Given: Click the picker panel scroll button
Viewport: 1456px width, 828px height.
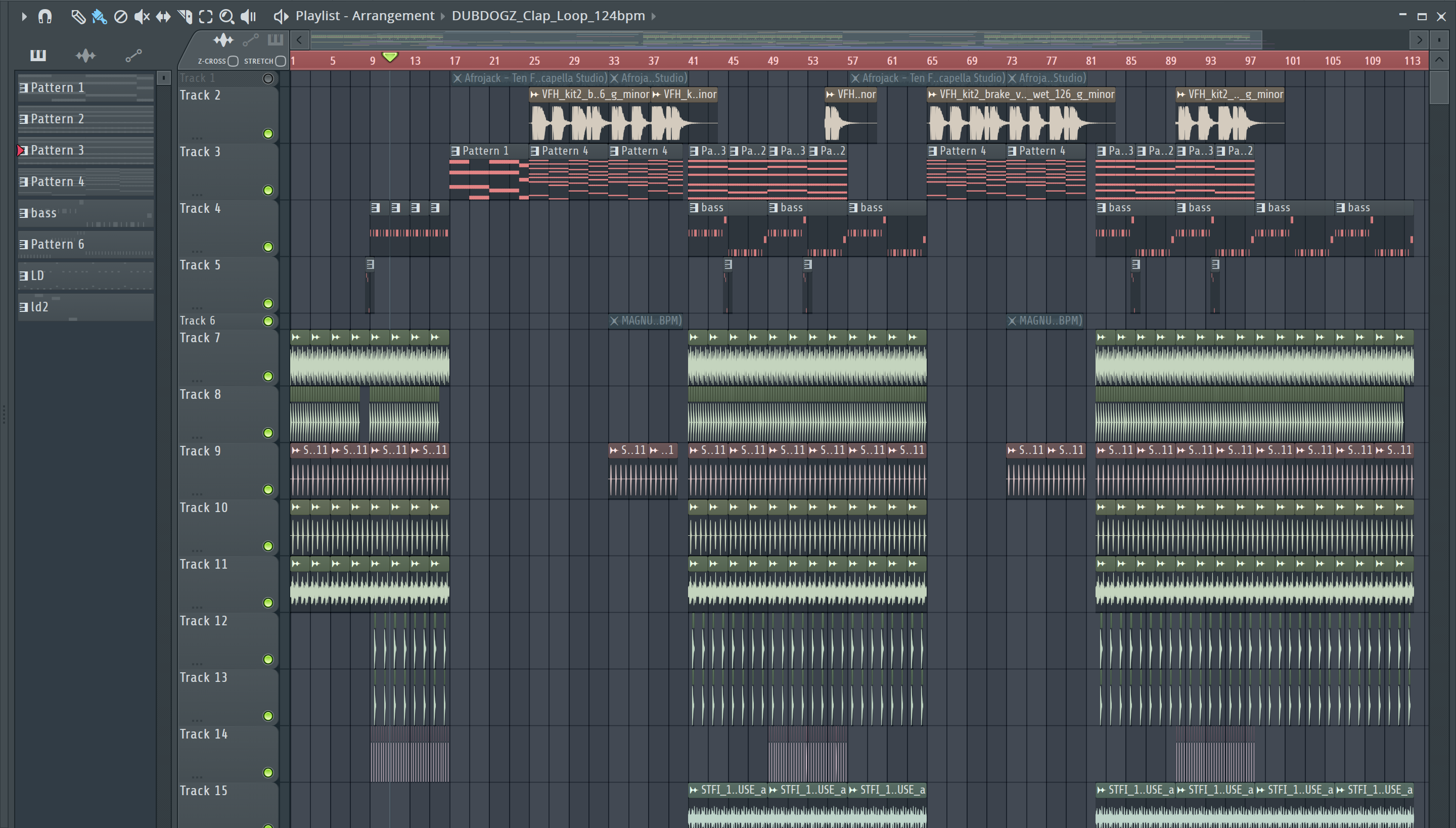Looking at the screenshot, I should click(163, 78).
